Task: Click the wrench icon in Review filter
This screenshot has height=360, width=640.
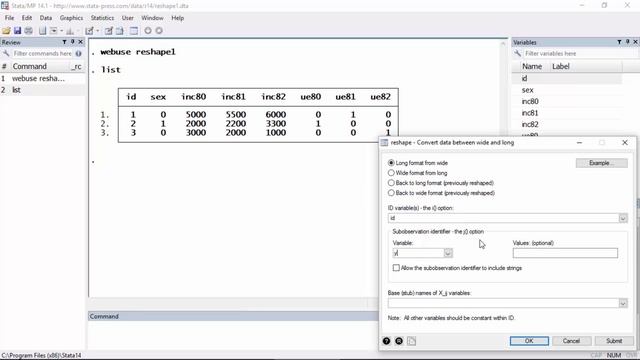Action: tap(6, 53)
